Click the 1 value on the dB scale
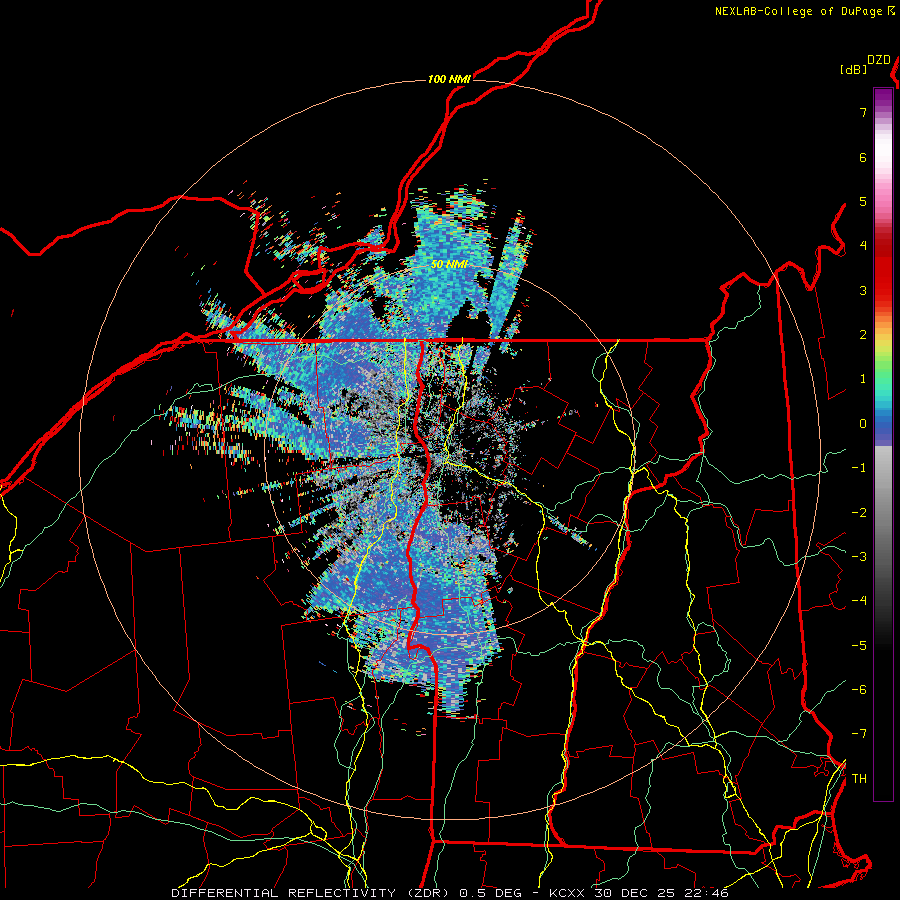900x900 pixels. click(863, 379)
